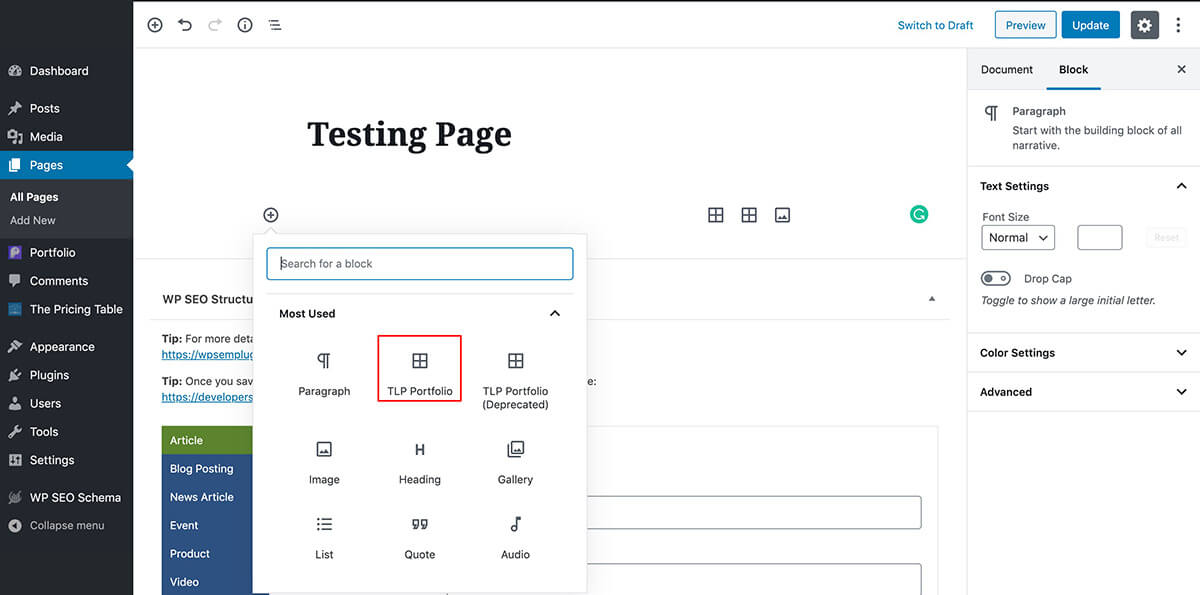
Task: Insert the Paragraph block
Action: click(x=324, y=374)
